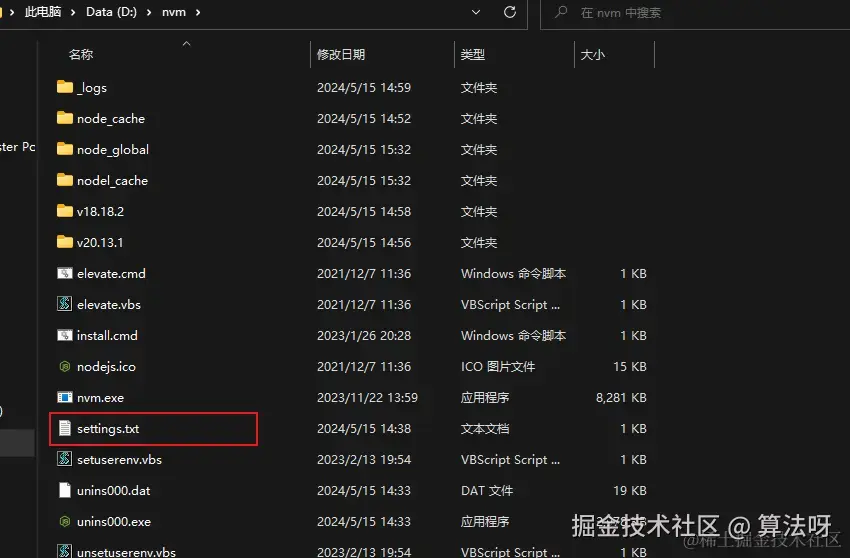
Task: Click the ICO 图片文件 type cell
Action: click(x=498, y=367)
